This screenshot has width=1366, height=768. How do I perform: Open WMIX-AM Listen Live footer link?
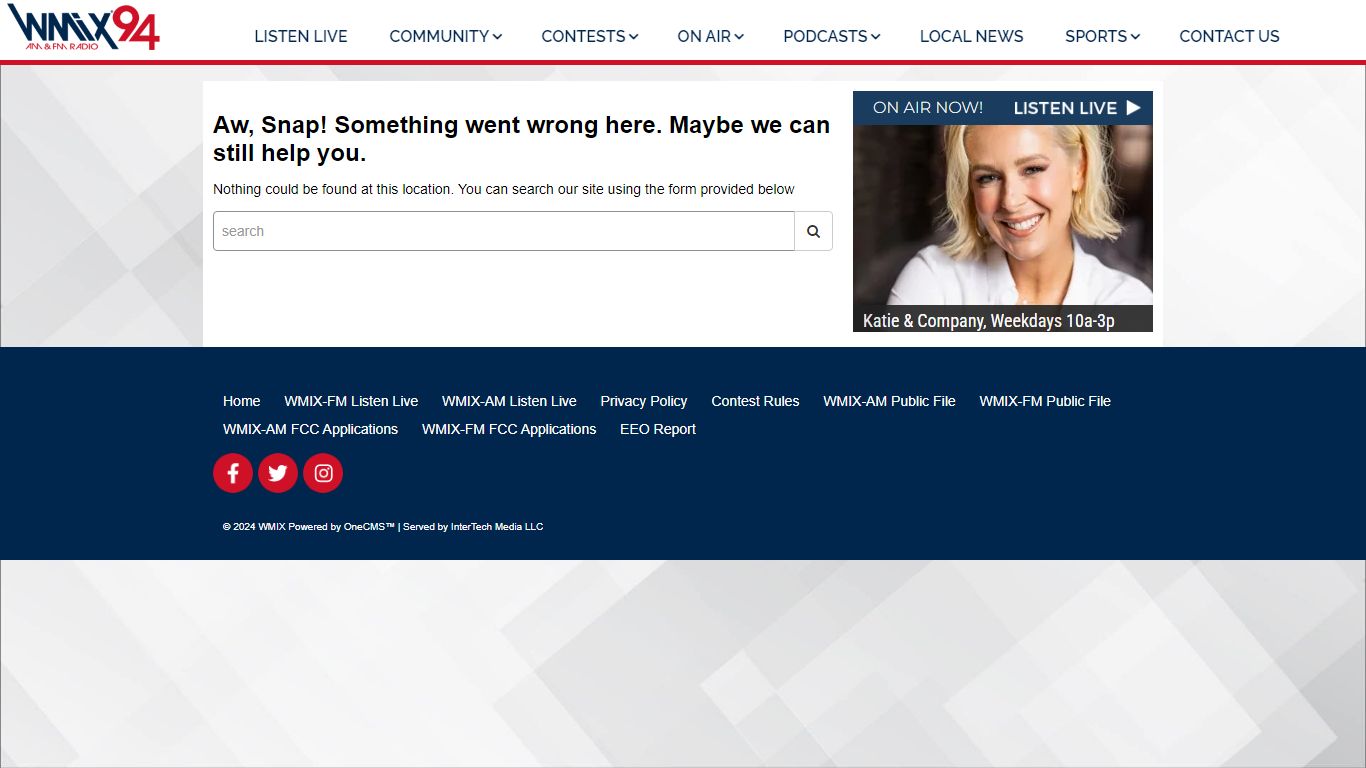point(509,401)
